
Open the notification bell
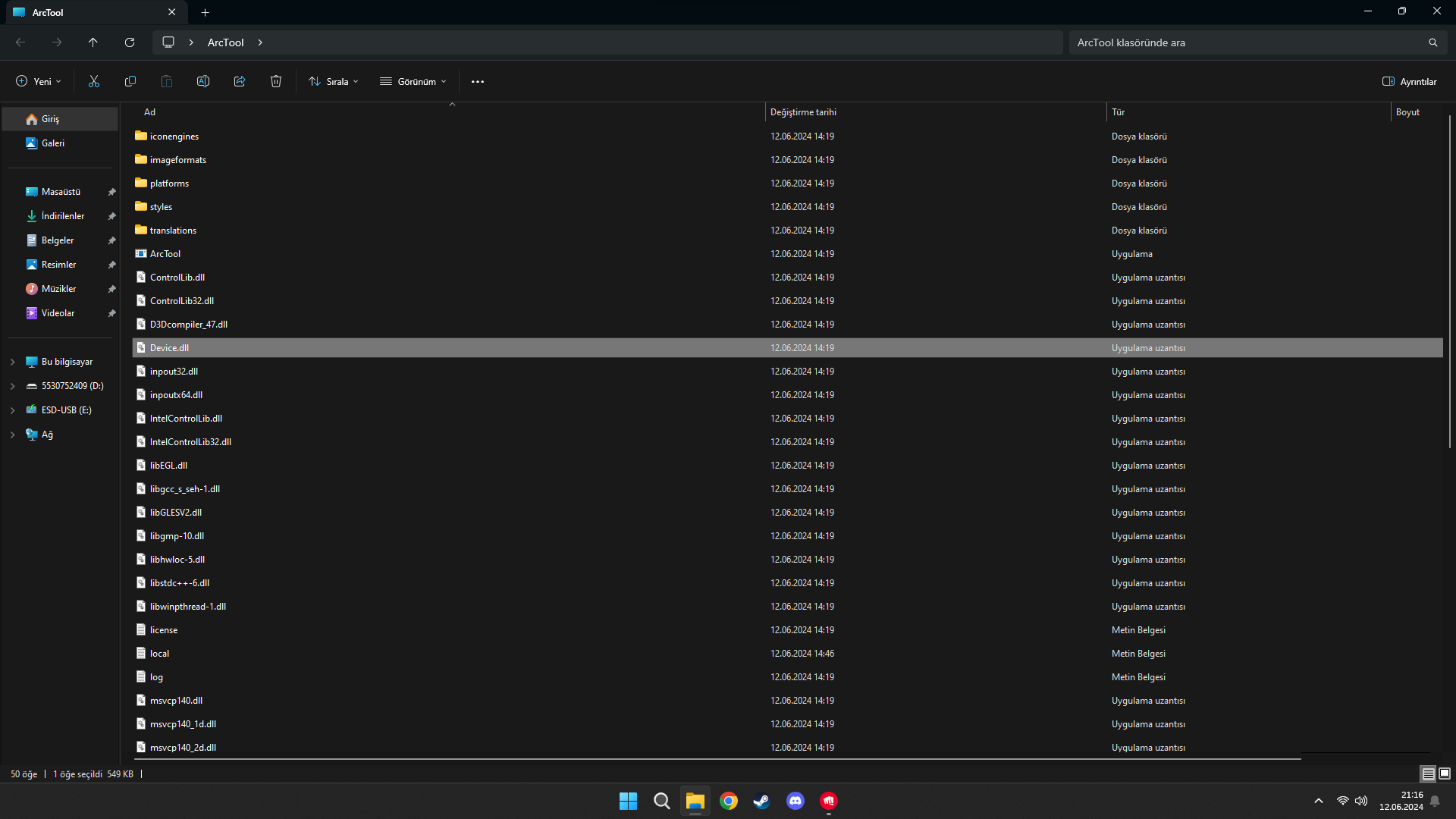click(x=1435, y=801)
